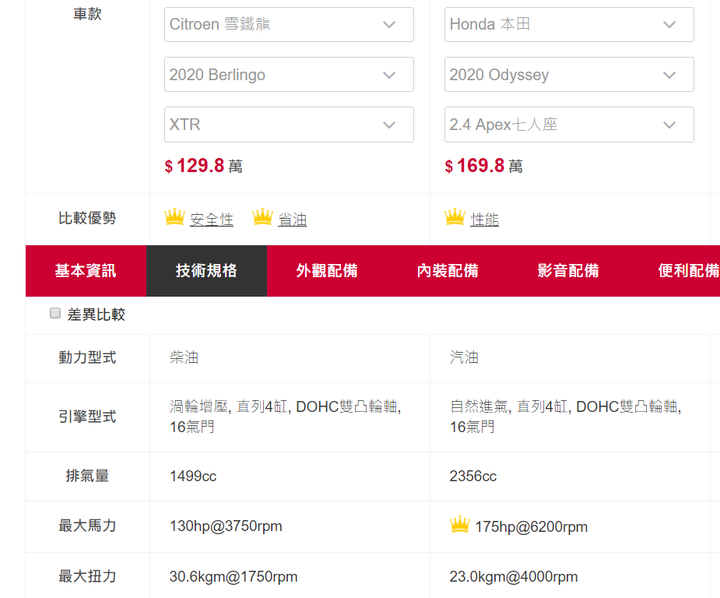
Task: Open the Citroen 雪鐵龍 brand dropdown
Action: click(289, 24)
